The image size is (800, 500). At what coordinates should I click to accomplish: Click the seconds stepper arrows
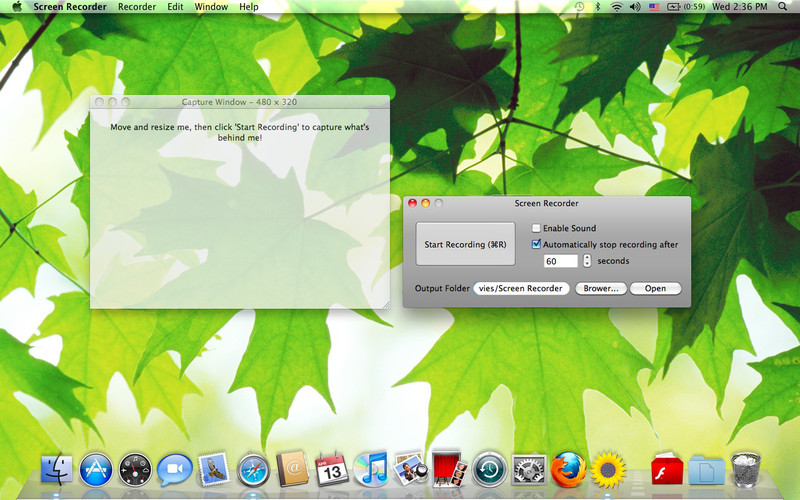(x=587, y=261)
